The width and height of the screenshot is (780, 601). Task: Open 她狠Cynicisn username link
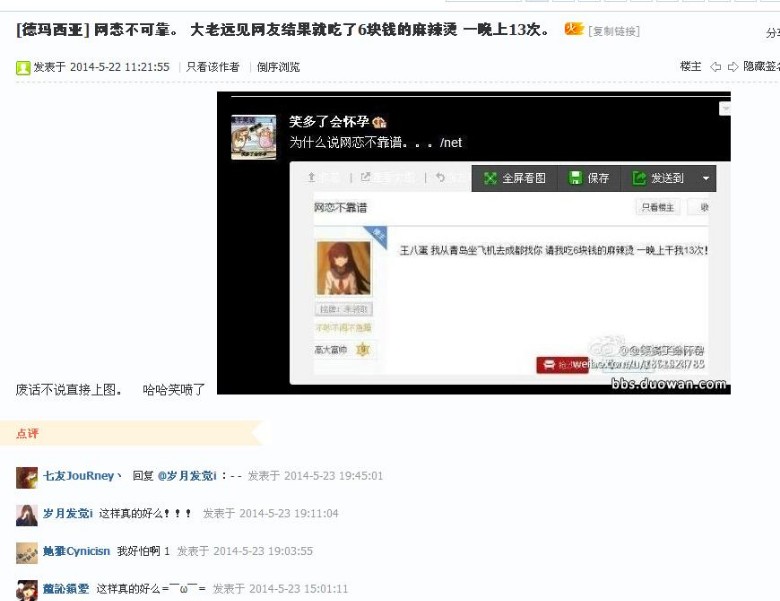pos(77,551)
